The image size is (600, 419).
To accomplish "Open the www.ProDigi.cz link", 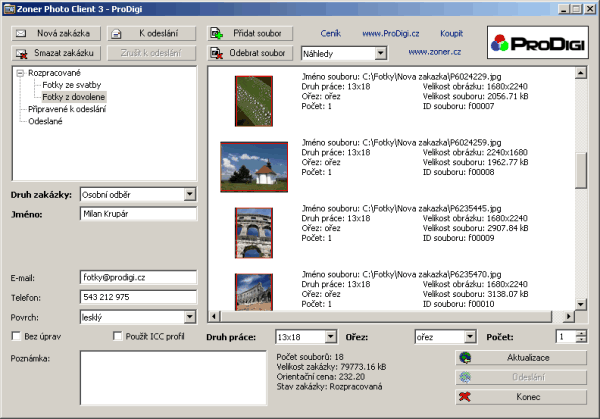I will click(x=391, y=34).
